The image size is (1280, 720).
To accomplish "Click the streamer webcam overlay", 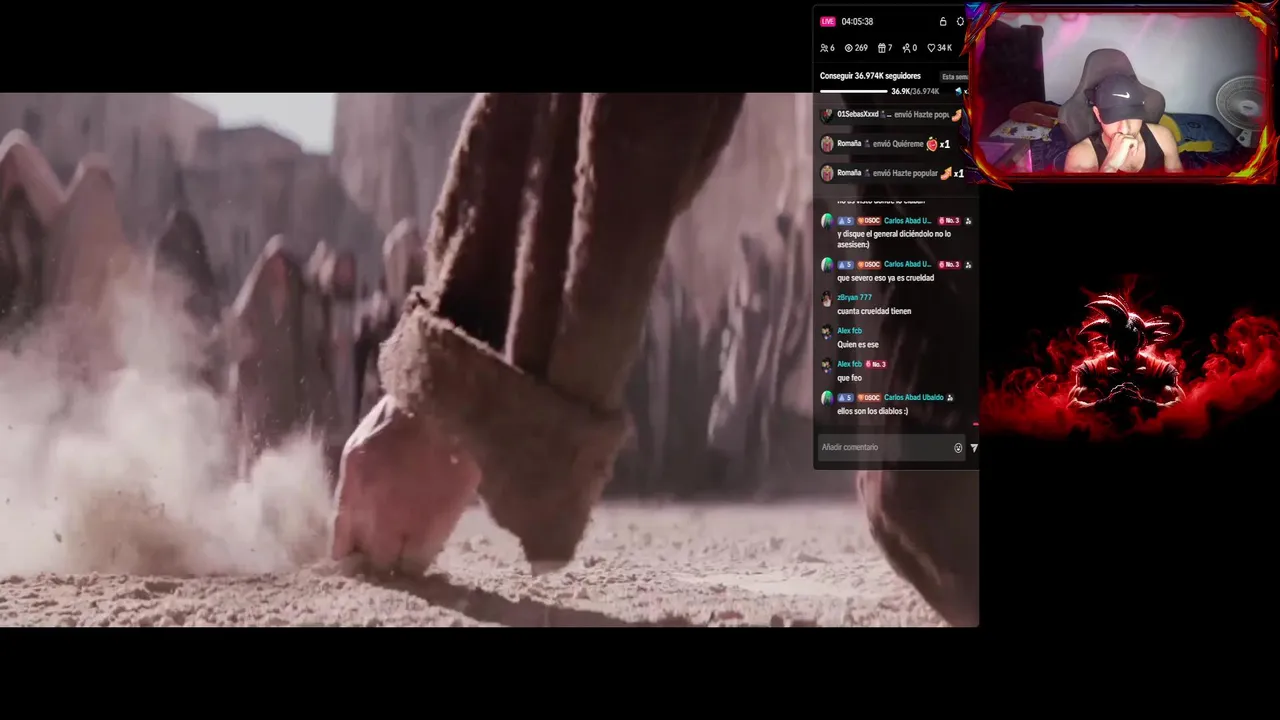I will click(1121, 95).
